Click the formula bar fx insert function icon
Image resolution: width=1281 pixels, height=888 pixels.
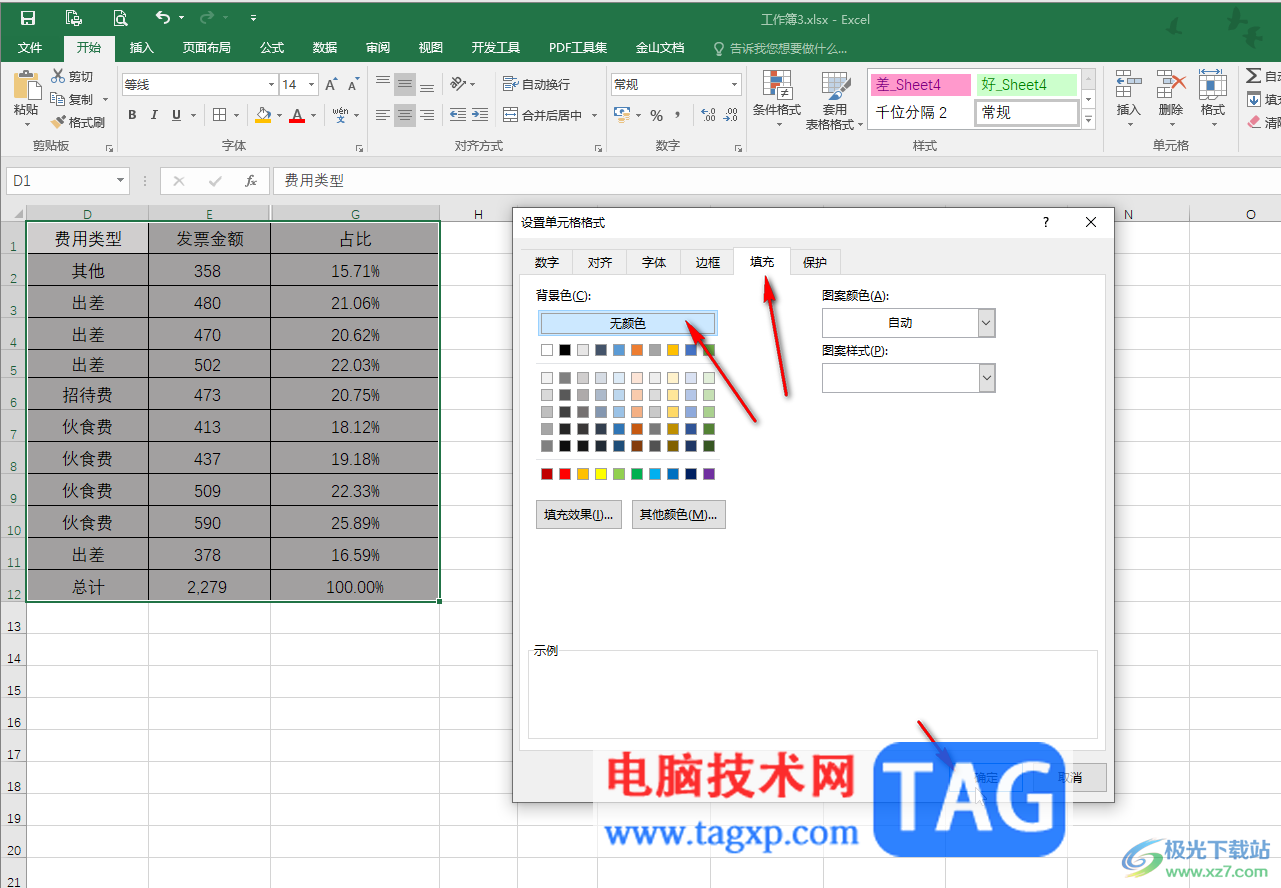point(251,181)
